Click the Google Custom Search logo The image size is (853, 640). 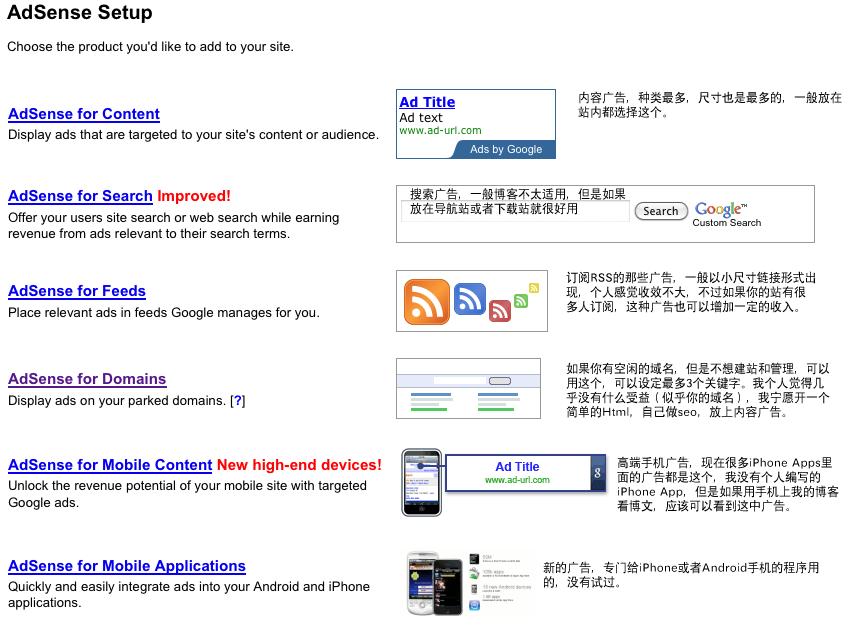[x=726, y=214]
